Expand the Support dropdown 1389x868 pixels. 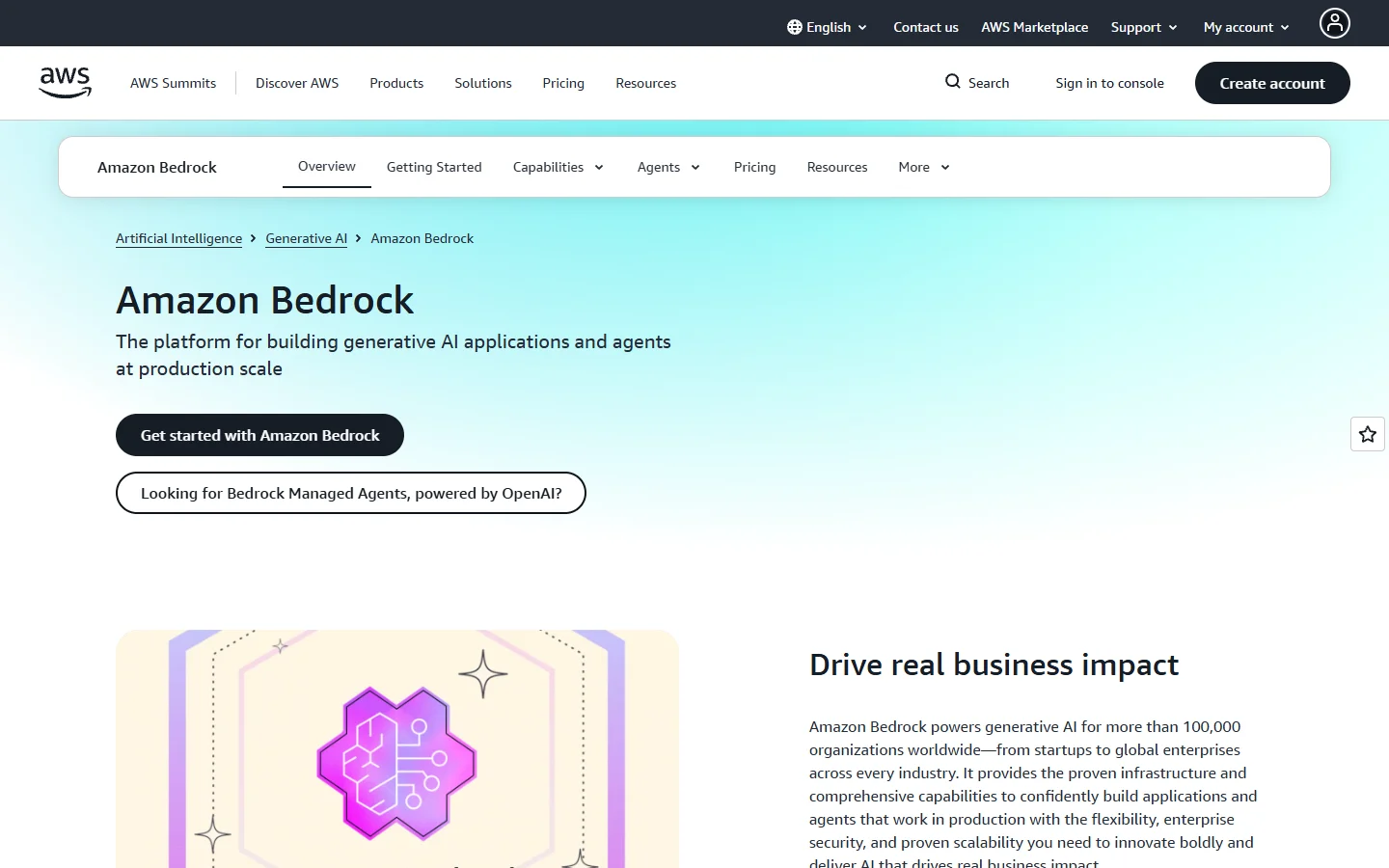point(1144,27)
